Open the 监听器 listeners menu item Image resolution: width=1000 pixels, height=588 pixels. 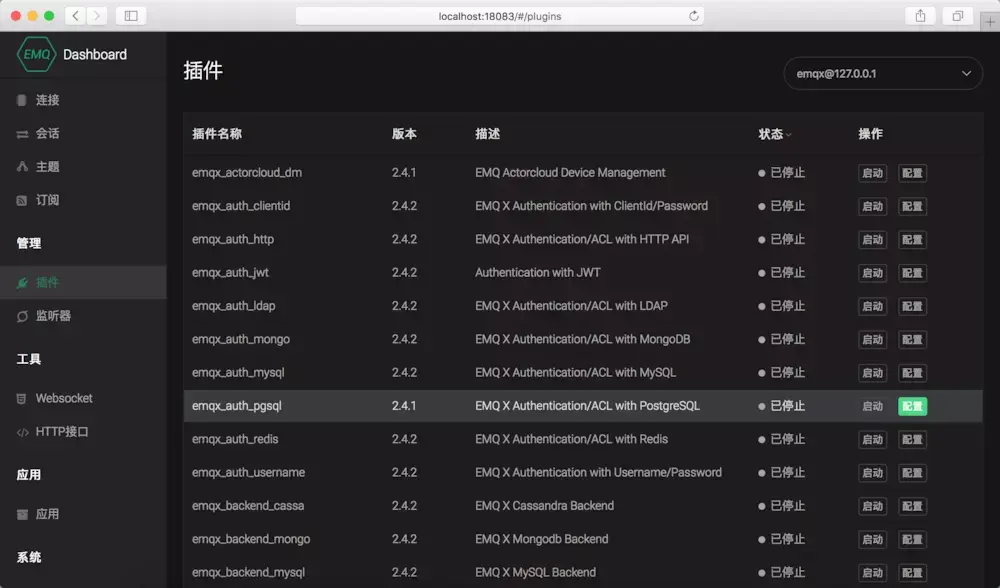[x=83, y=316]
